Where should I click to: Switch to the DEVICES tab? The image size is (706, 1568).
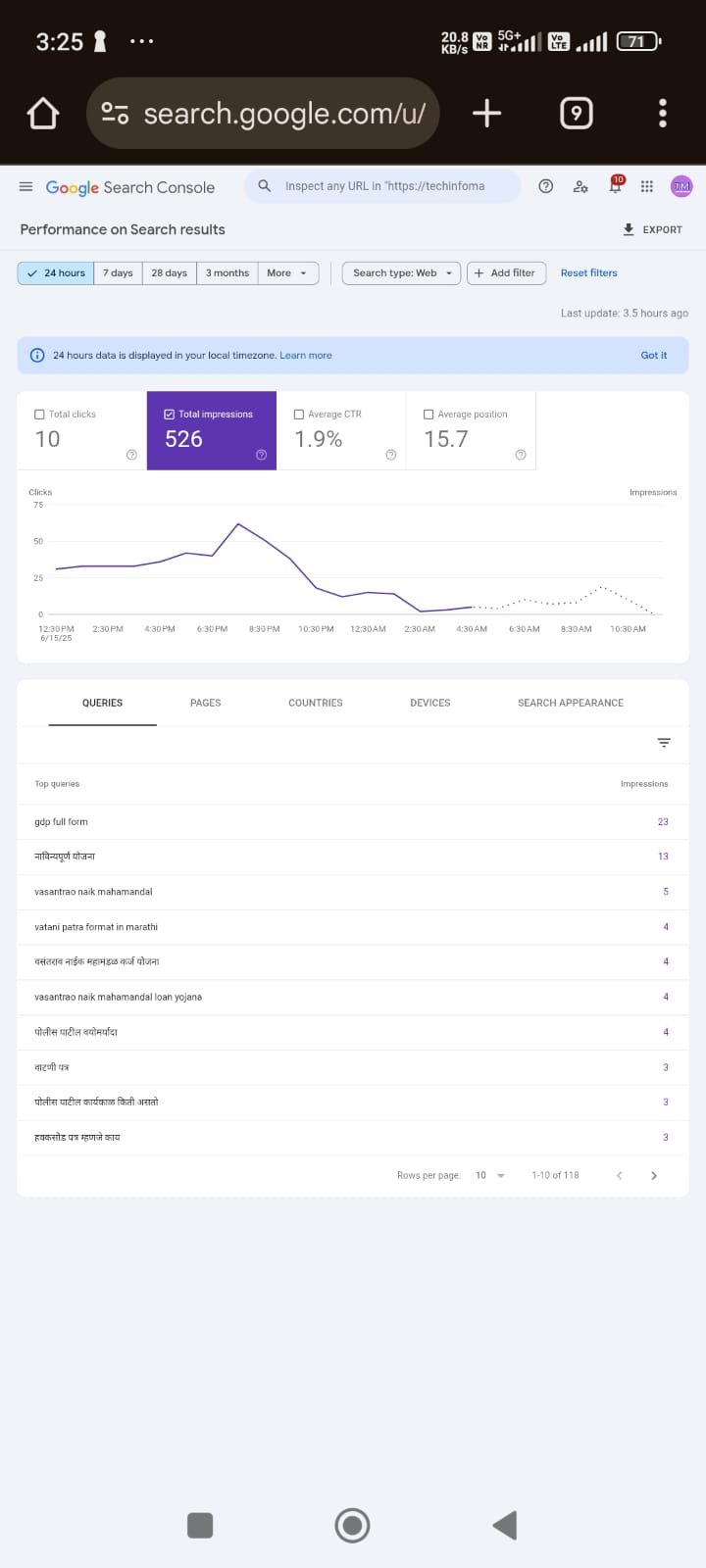pos(430,703)
